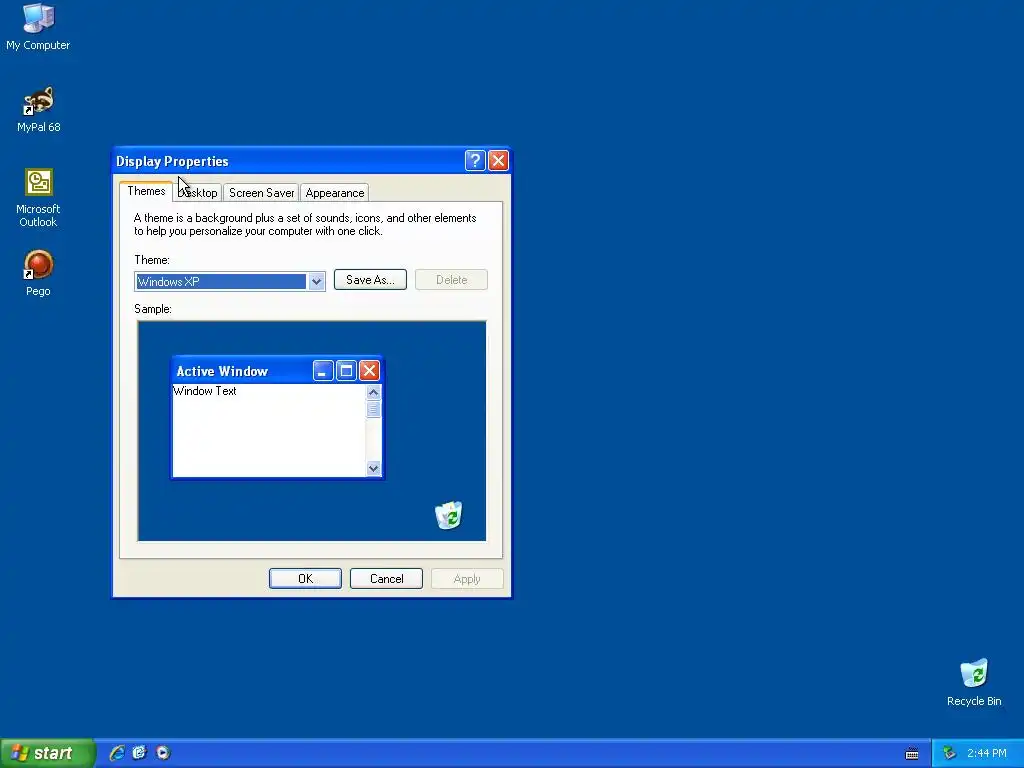Screen dimensions: 1024x768
Task: Click the Display Properties title bar text
Action: (x=172, y=161)
